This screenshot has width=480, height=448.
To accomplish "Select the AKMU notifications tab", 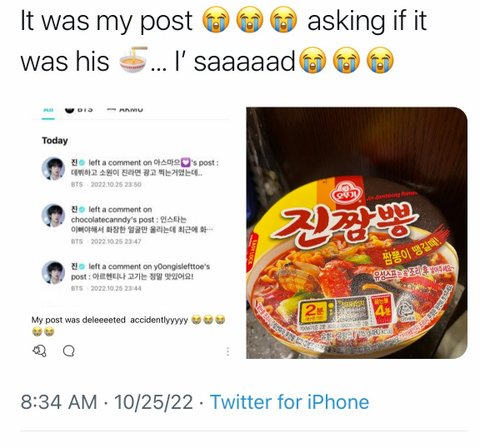I will [x=125, y=109].
